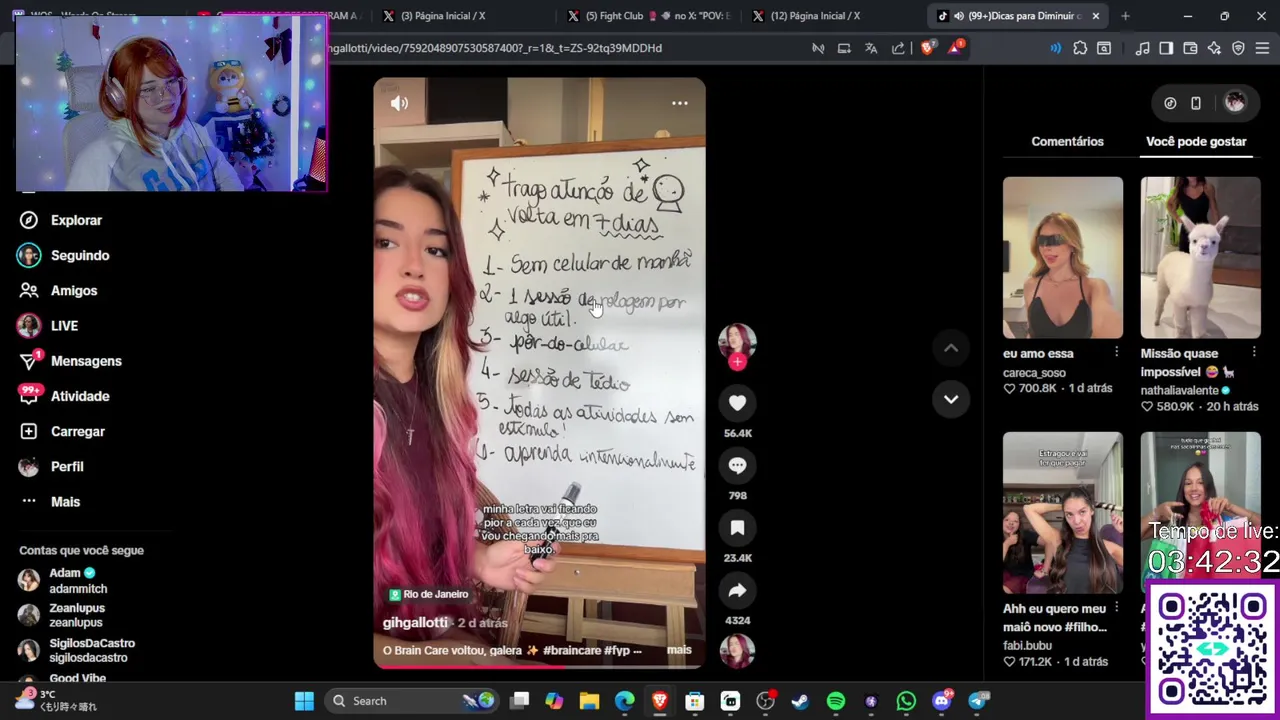Open options for 'Ahh eu quero meu maiô' video
Image resolution: width=1280 pixels, height=720 pixels.
[x=1116, y=607]
